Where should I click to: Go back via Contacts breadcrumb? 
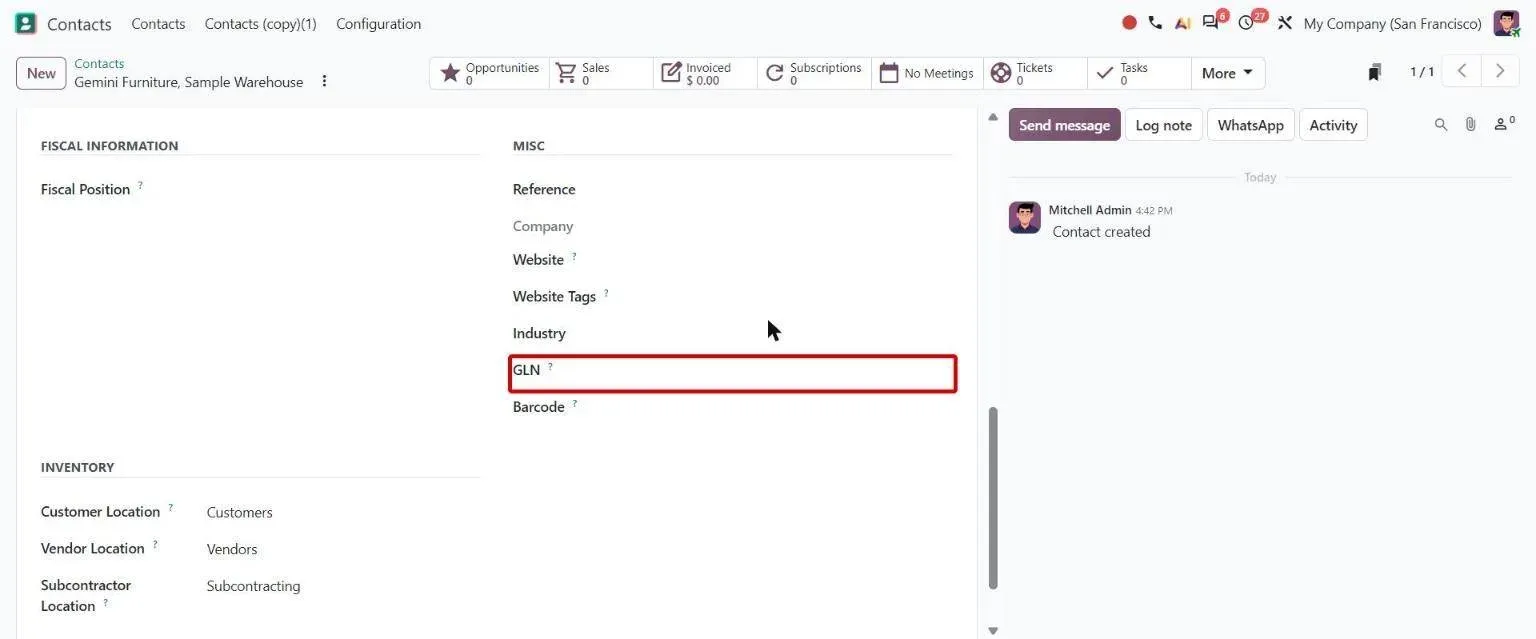(x=99, y=63)
